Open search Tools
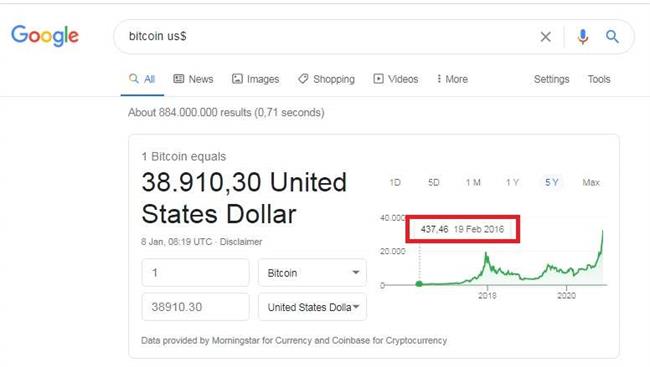Viewport: 650px width, 367px height. pyautogui.click(x=599, y=79)
